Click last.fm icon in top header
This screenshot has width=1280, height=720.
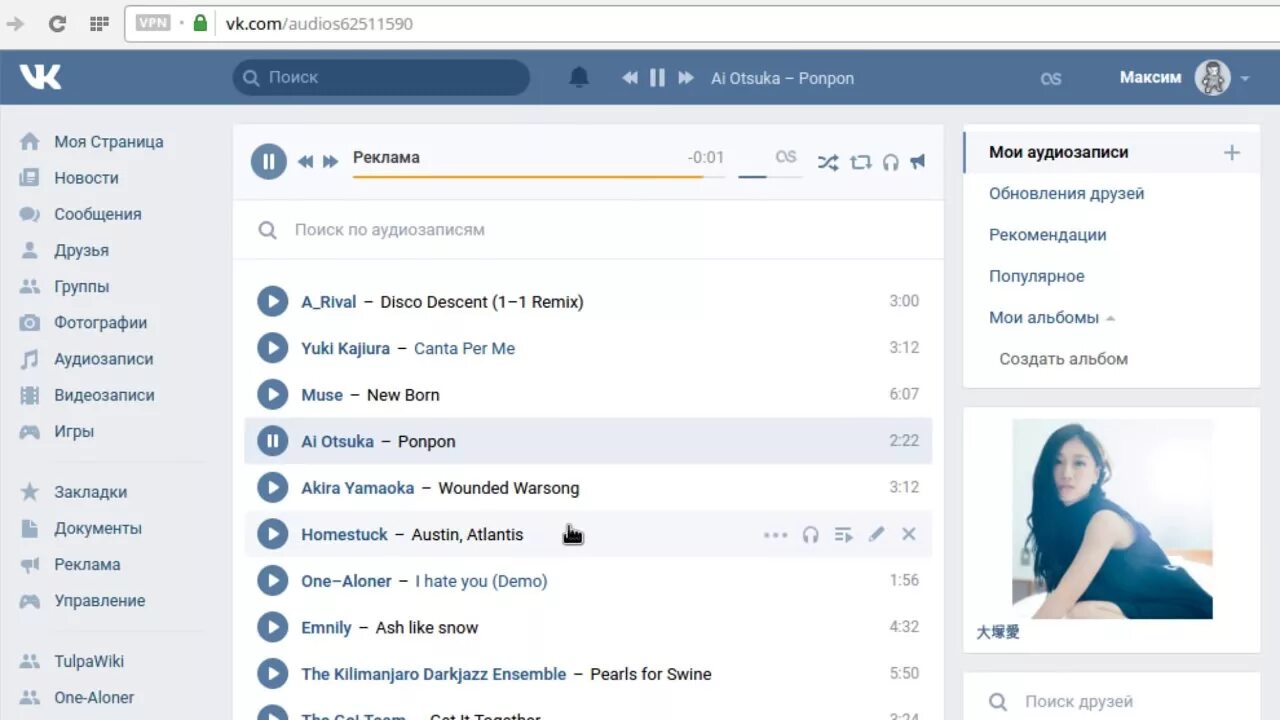pyautogui.click(x=1051, y=78)
